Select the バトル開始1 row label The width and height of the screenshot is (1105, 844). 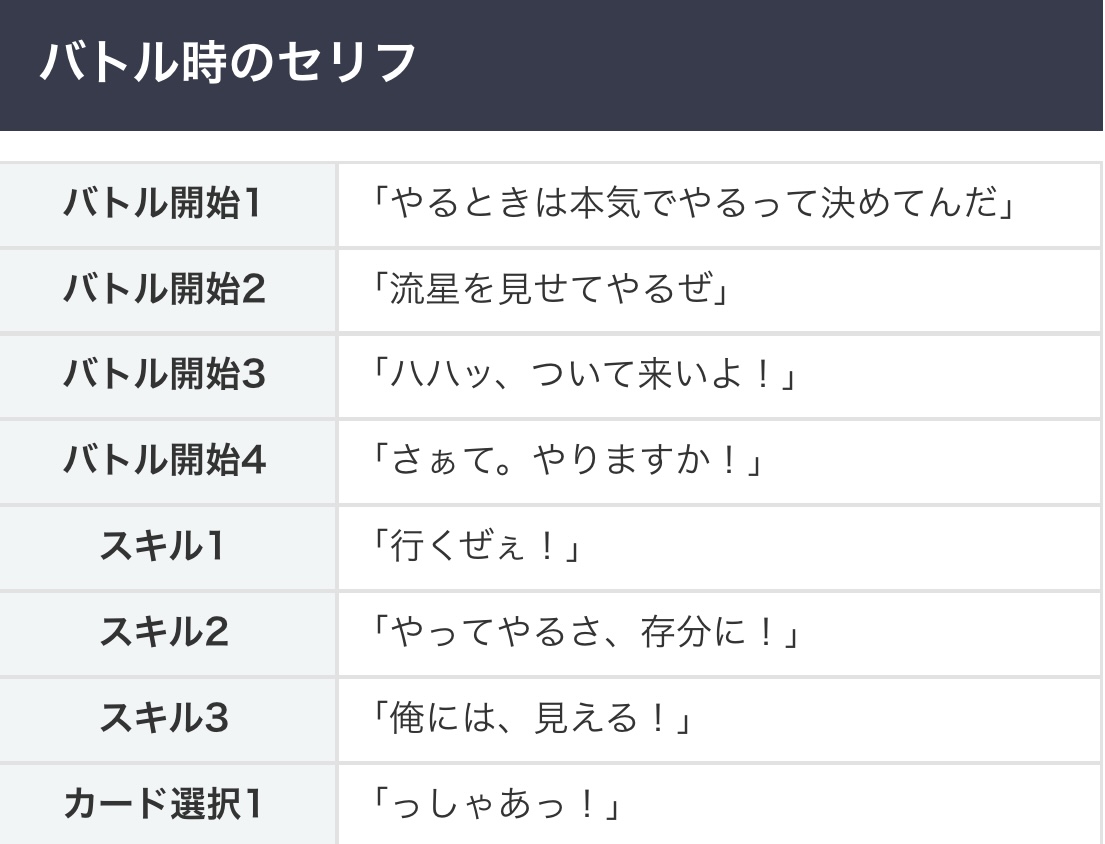tap(164, 204)
